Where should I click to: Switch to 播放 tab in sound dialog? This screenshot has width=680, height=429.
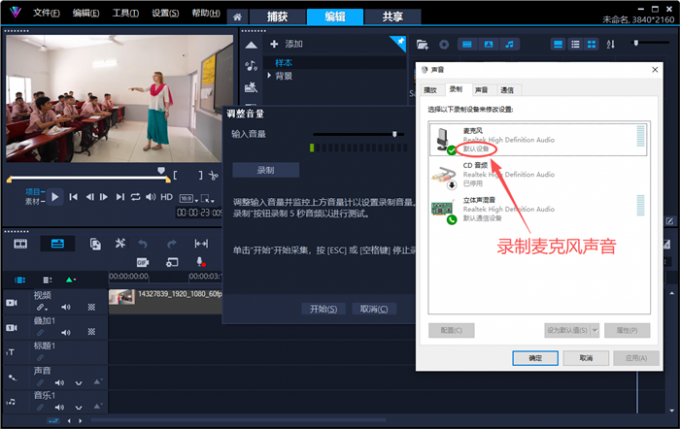(430, 90)
